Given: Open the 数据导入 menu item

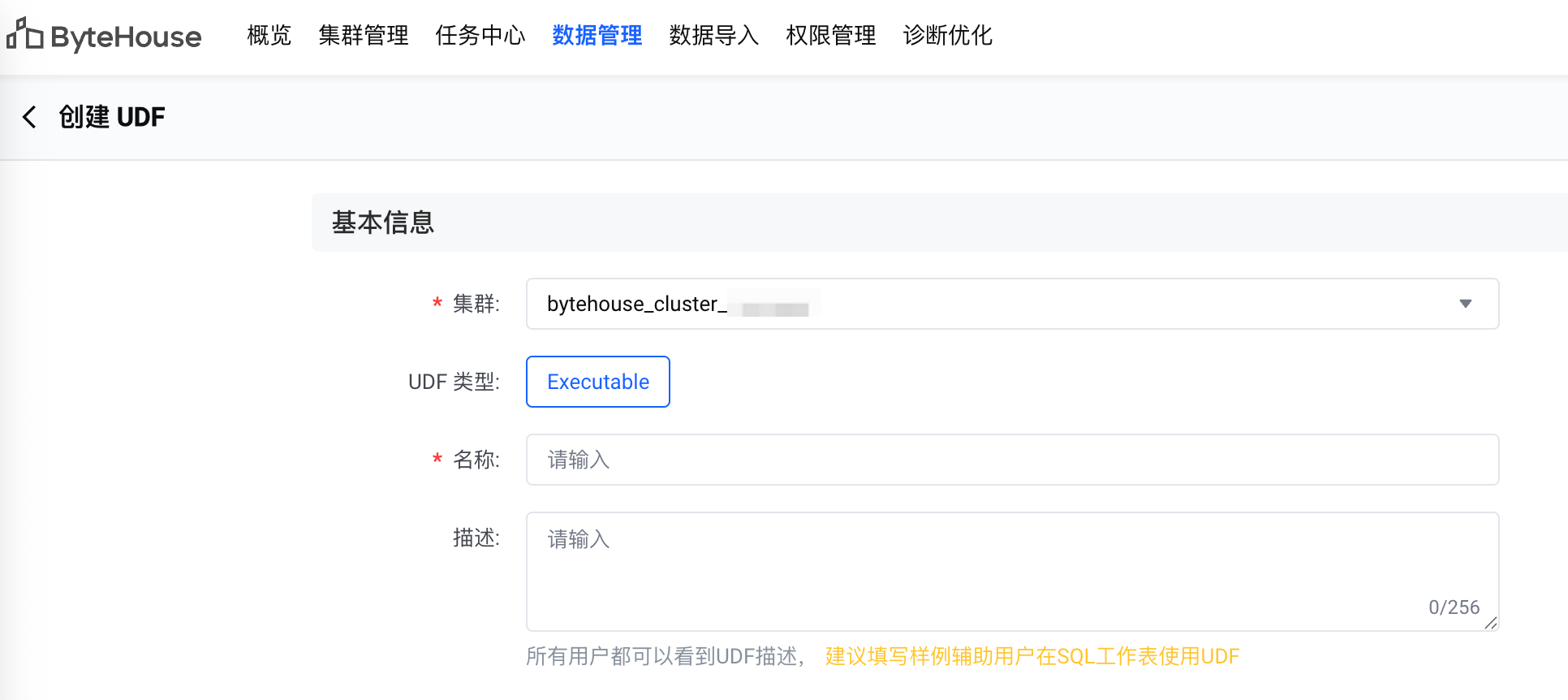Looking at the screenshot, I should pyautogui.click(x=714, y=35).
